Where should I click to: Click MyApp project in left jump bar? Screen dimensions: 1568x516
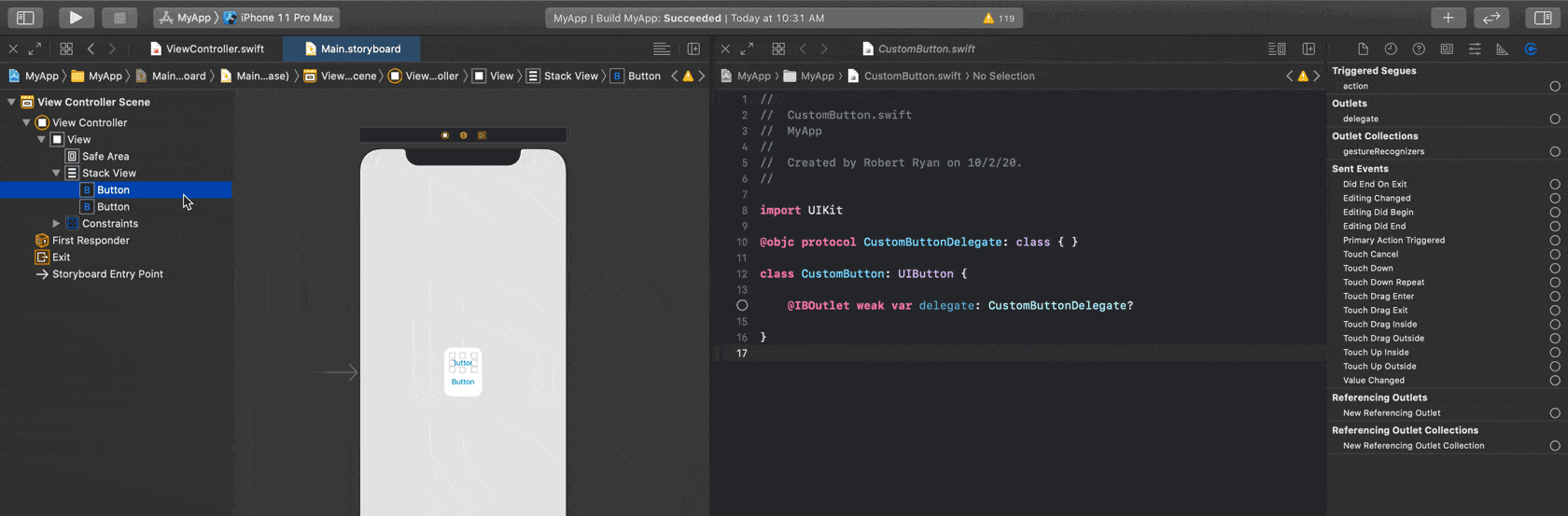coord(34,76)
